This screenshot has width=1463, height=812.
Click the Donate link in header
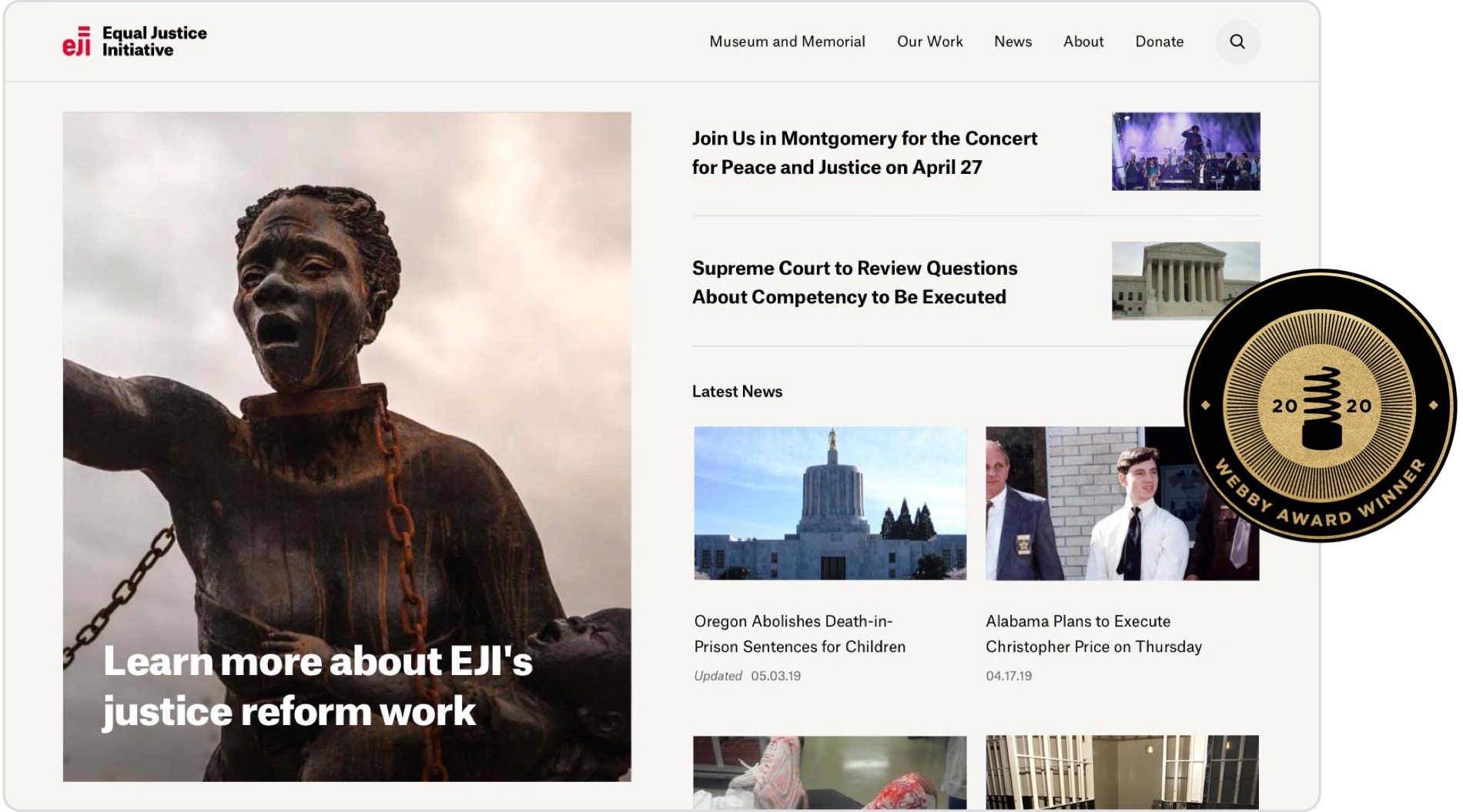1159,42
